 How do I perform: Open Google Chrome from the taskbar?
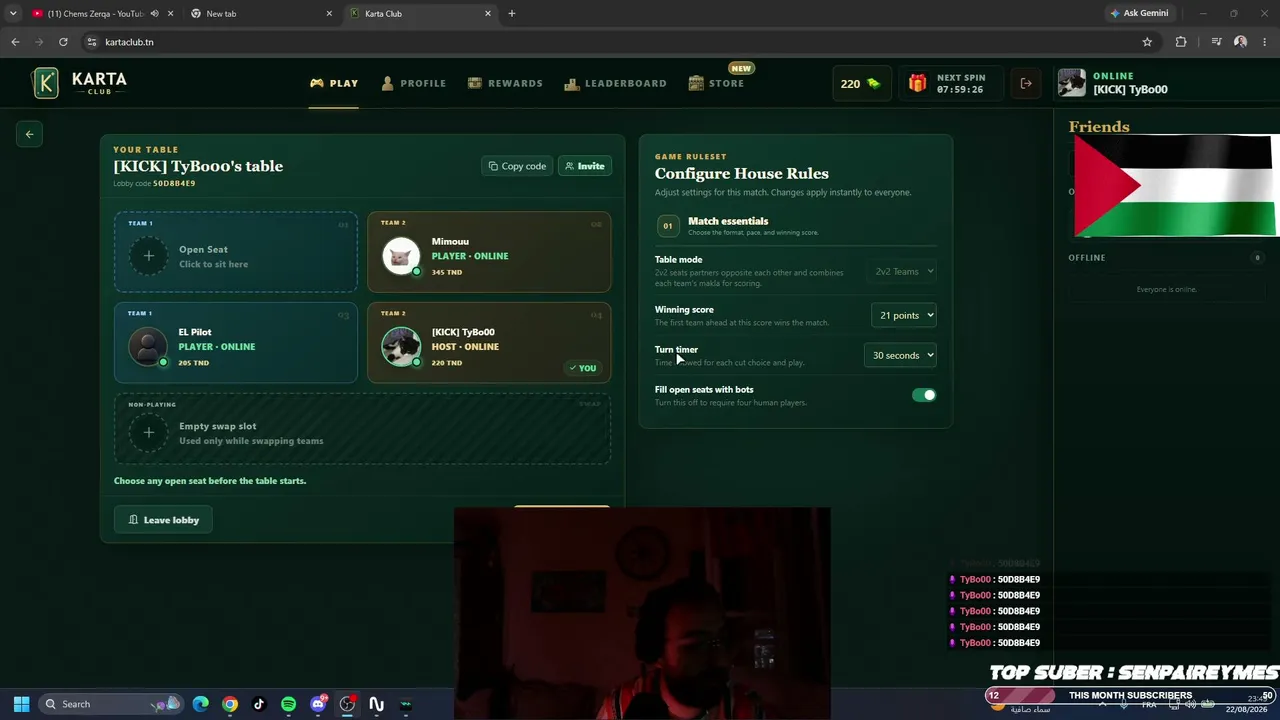coord(230,704)
